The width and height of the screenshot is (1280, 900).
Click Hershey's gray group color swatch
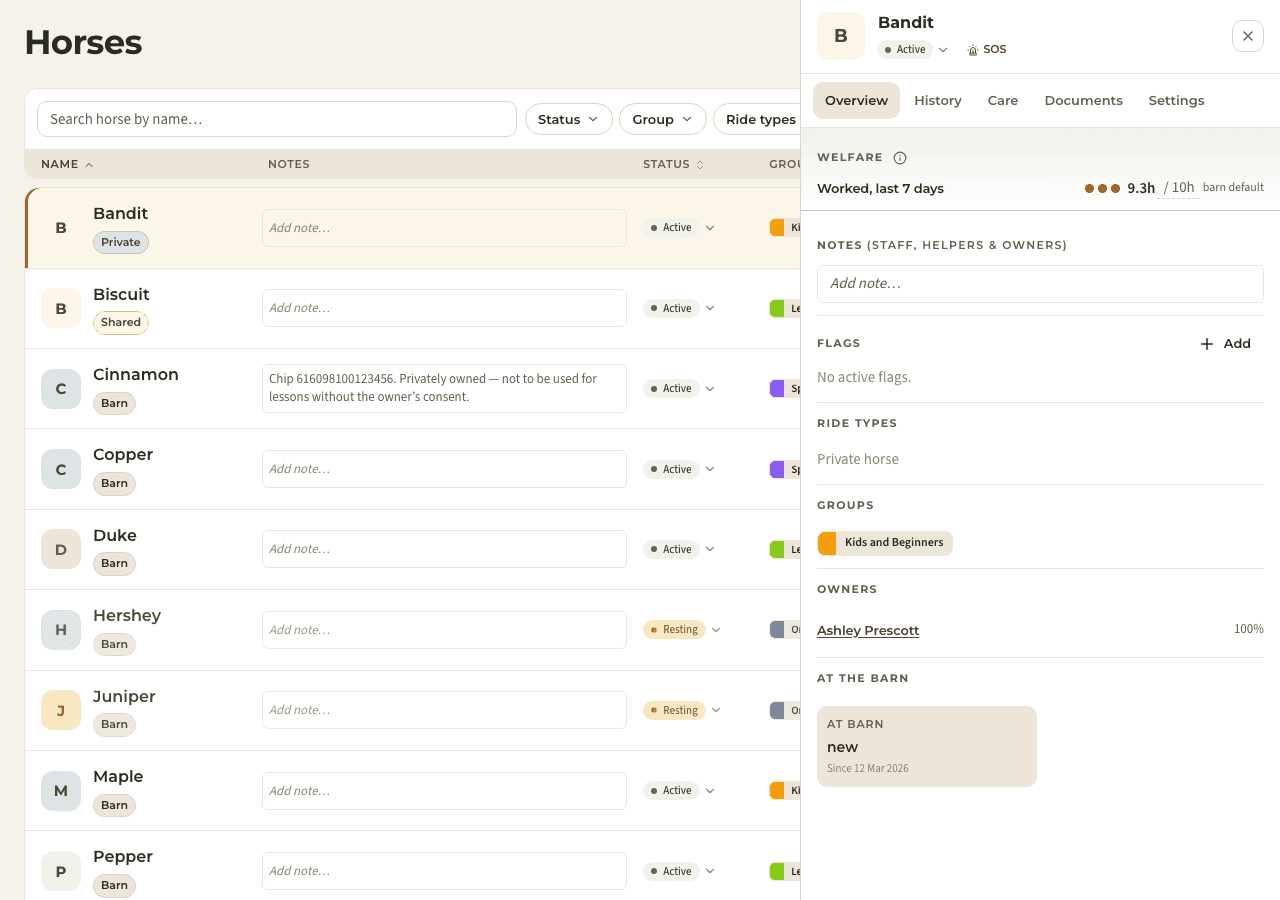[777, 629]
